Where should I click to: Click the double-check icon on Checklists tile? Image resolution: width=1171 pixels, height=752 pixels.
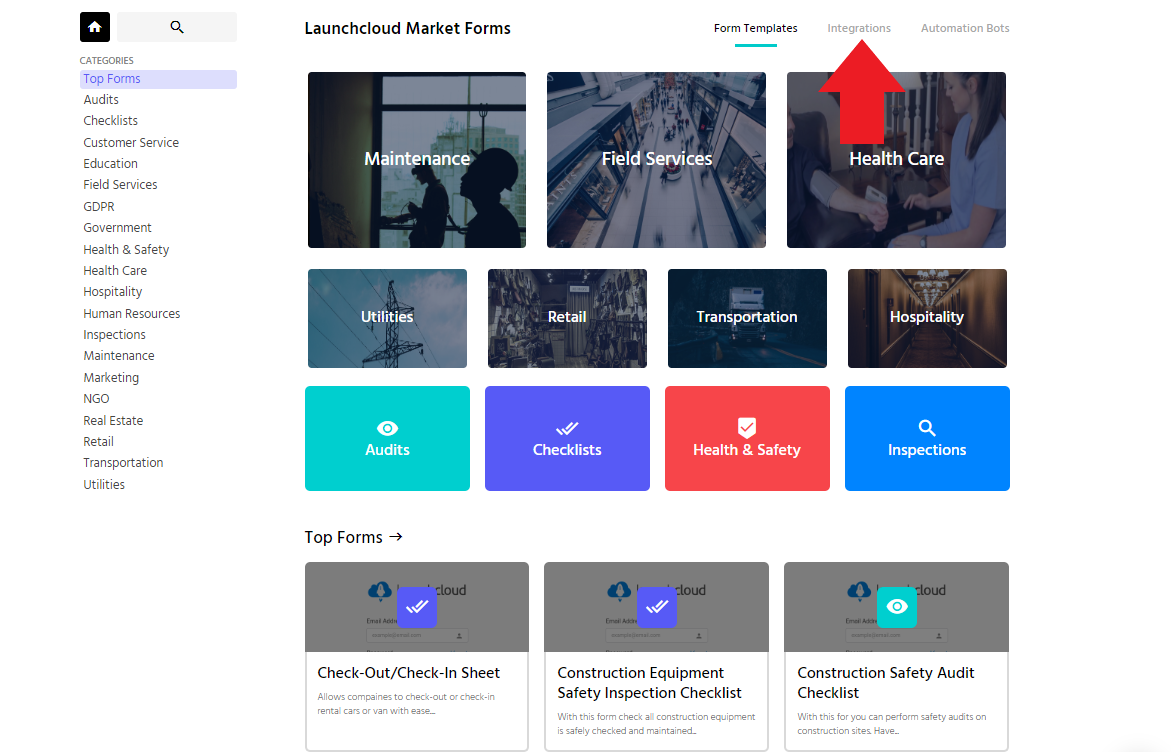[567, 428]
